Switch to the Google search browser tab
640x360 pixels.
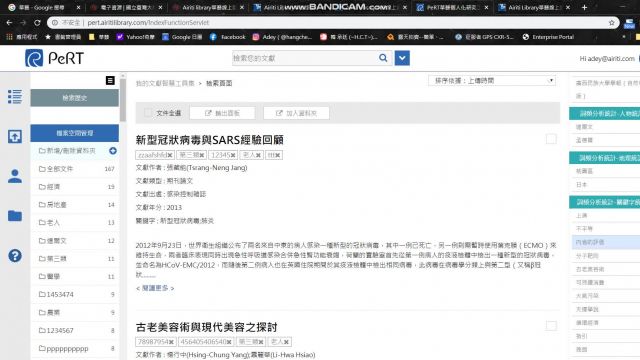(x=42, y=7)
